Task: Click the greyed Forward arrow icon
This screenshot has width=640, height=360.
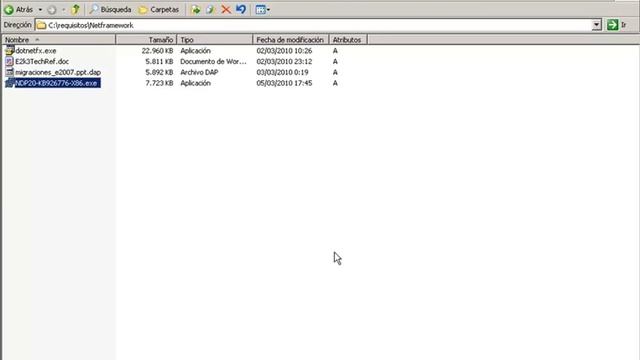Action: coord(52,9)
